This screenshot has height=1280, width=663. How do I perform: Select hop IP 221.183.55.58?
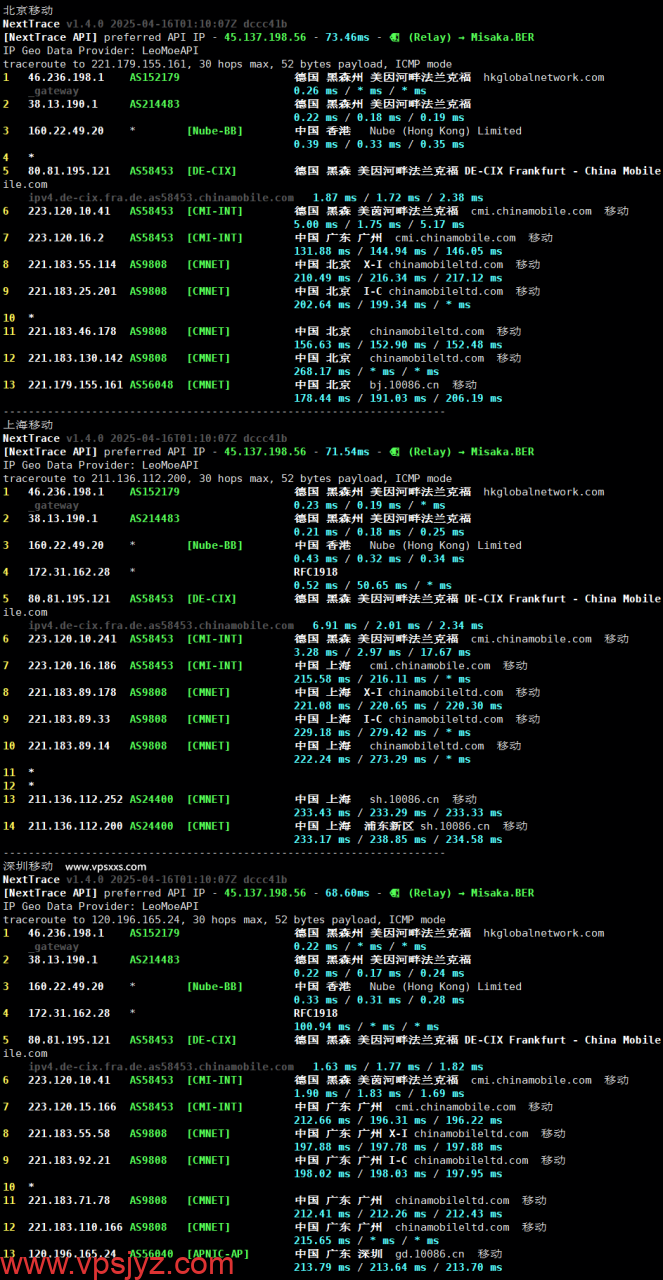[69, 1134]
